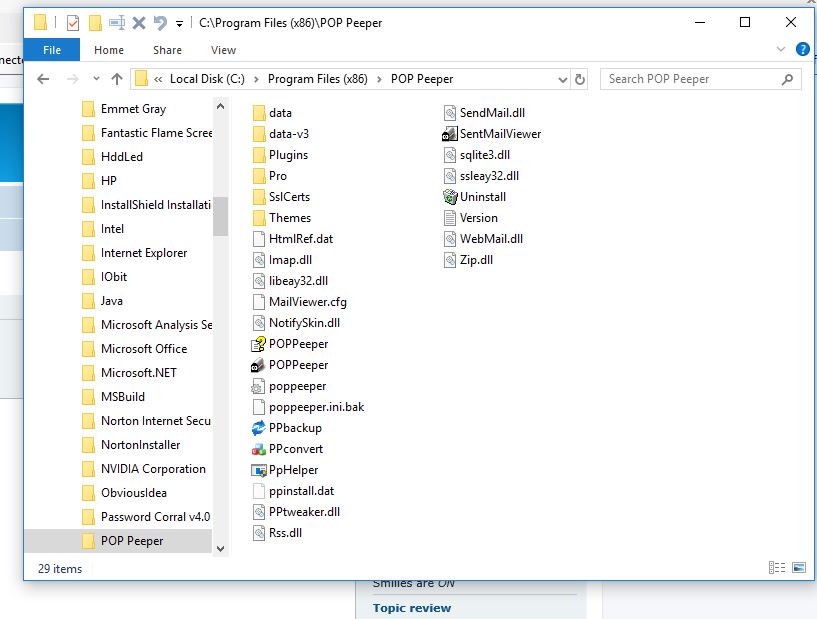Click the blue Help question mark icon
Image resolution: width=817 pixels, height=619 pixels.
click(x=802, y=49)
